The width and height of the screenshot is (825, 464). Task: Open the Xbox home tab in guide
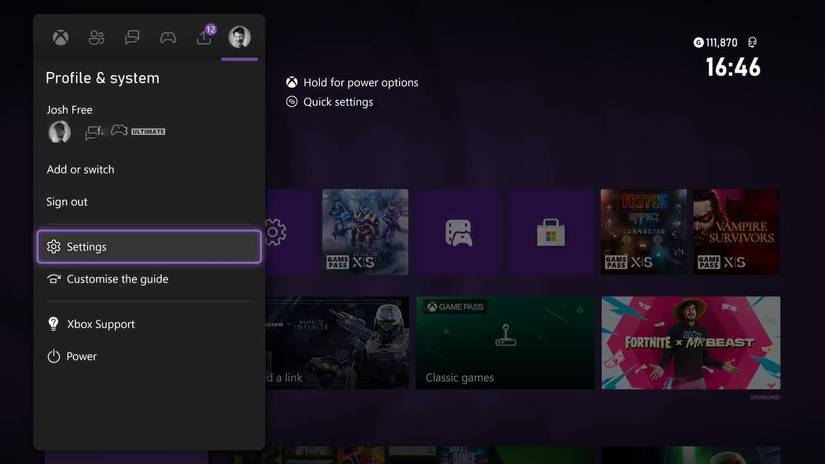pyautogui.click(x=61, y=37)
